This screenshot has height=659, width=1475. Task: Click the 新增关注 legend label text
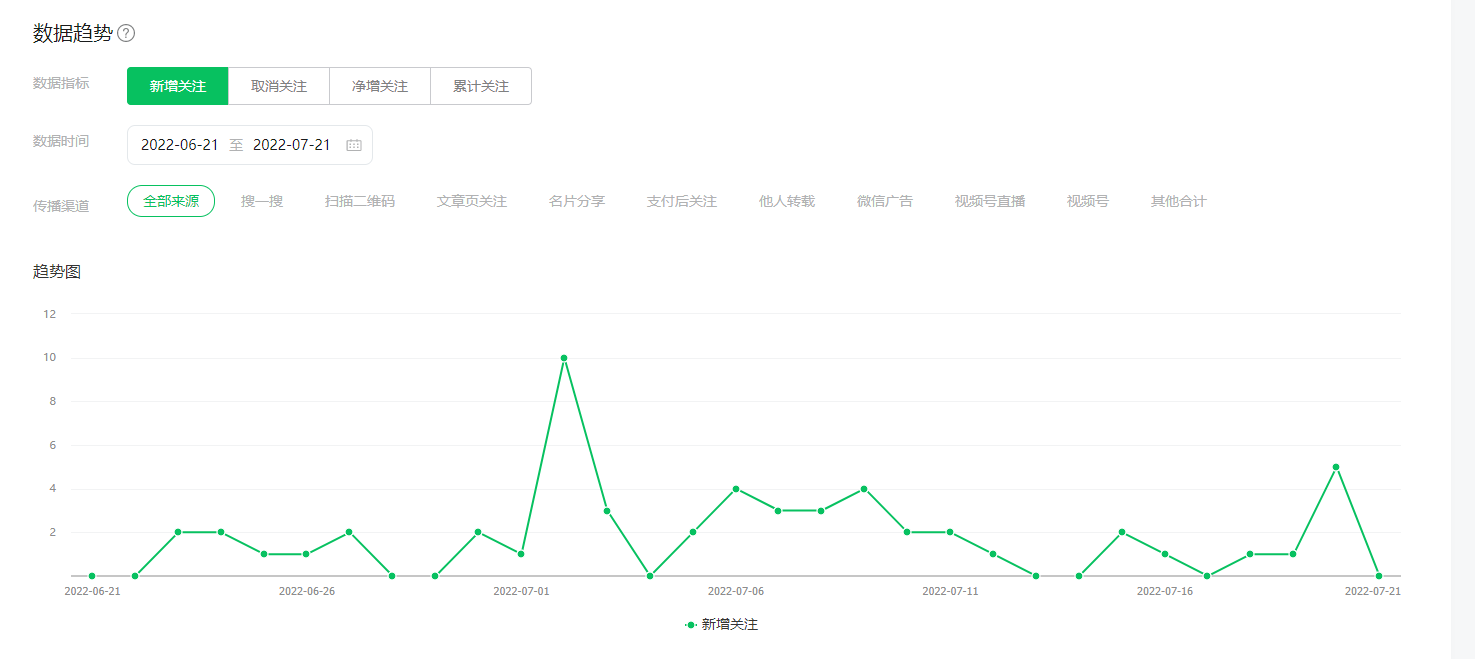click(x=730, y=624)
